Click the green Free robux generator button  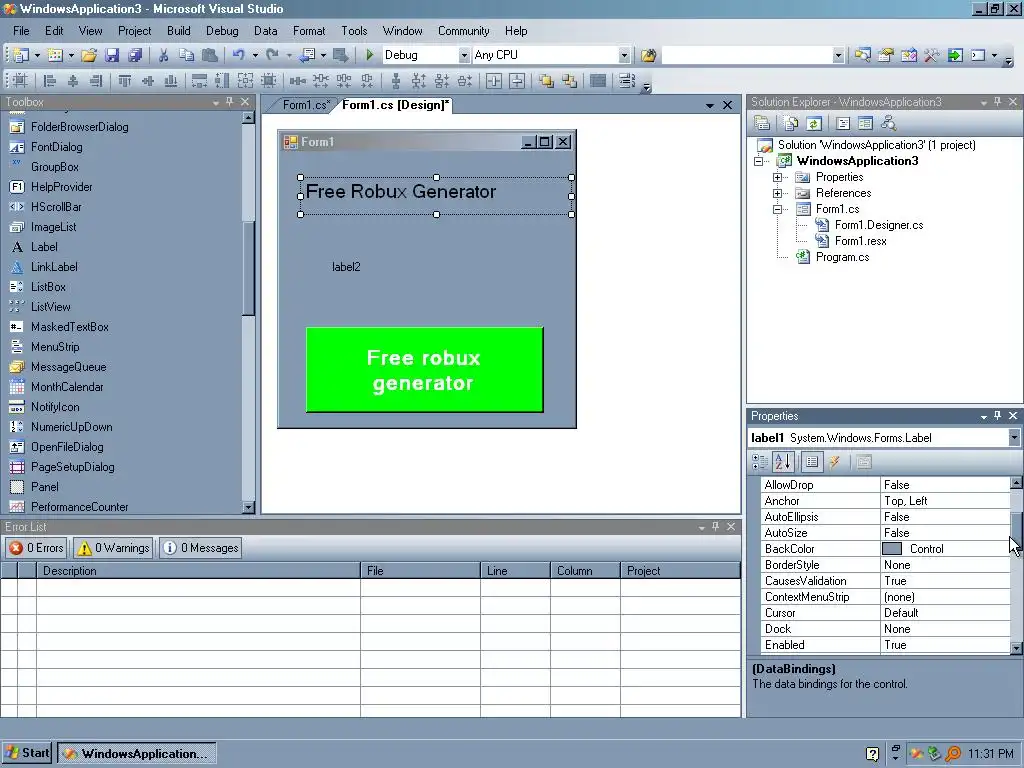(424, 370)
